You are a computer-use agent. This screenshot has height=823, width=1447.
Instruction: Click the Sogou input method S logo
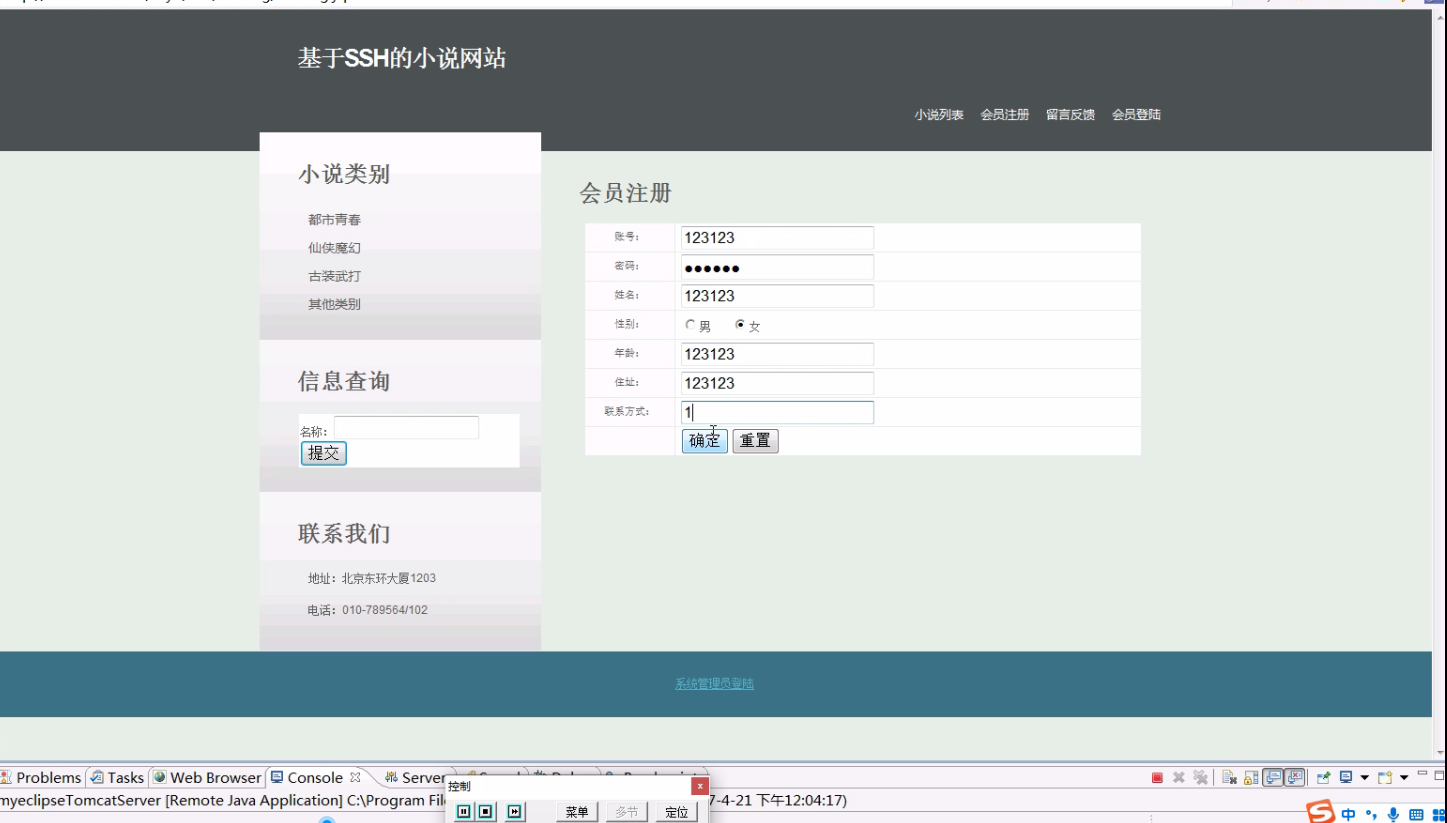click(x=1321, y=812)
